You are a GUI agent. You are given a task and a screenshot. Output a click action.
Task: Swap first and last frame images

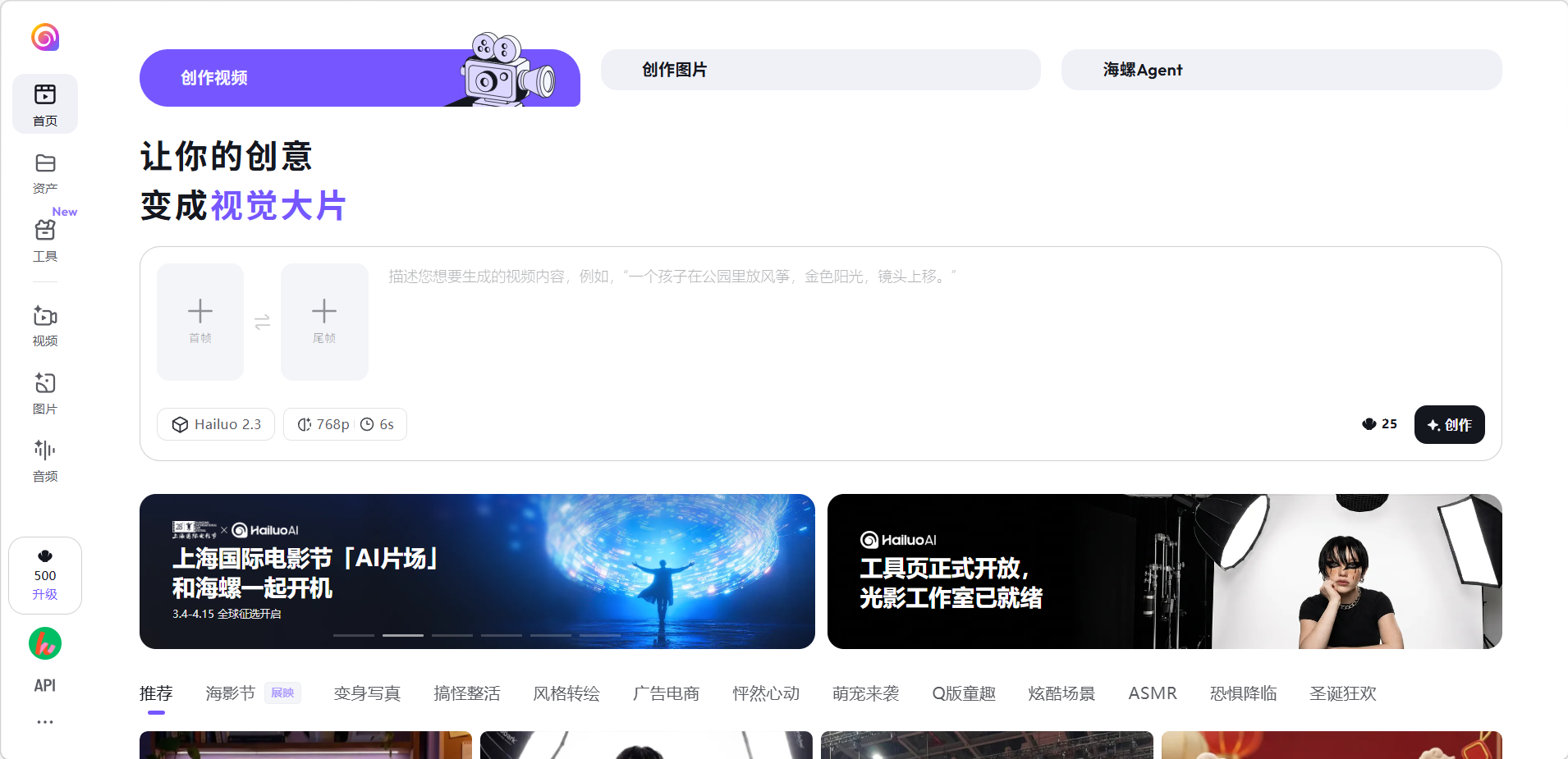[x=262, y=322]
